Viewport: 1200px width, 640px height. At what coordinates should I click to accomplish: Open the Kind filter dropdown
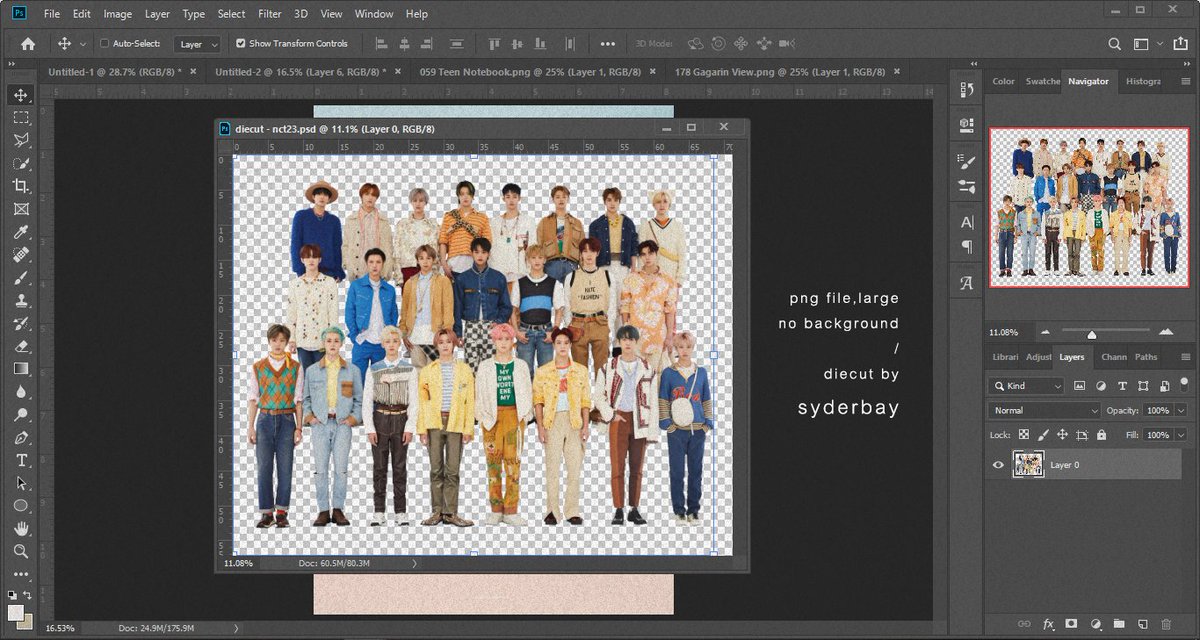tap(1027, 386)
